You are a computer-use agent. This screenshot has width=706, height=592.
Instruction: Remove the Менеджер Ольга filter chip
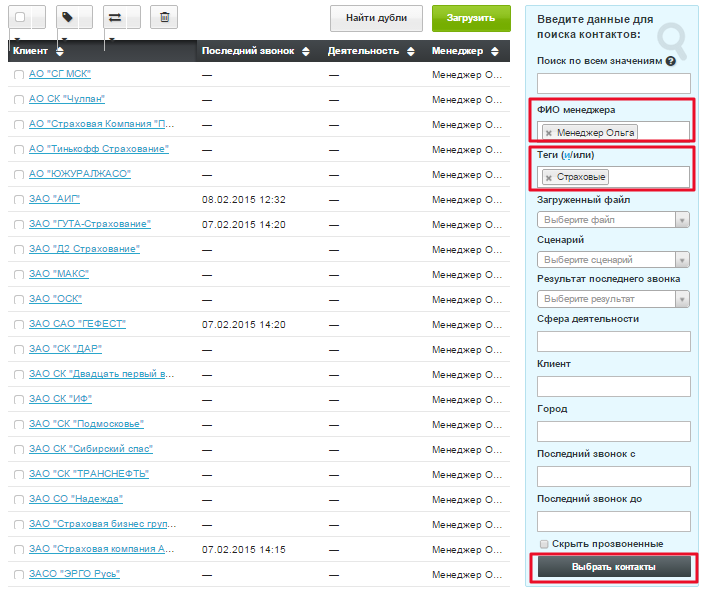(548, 132)
